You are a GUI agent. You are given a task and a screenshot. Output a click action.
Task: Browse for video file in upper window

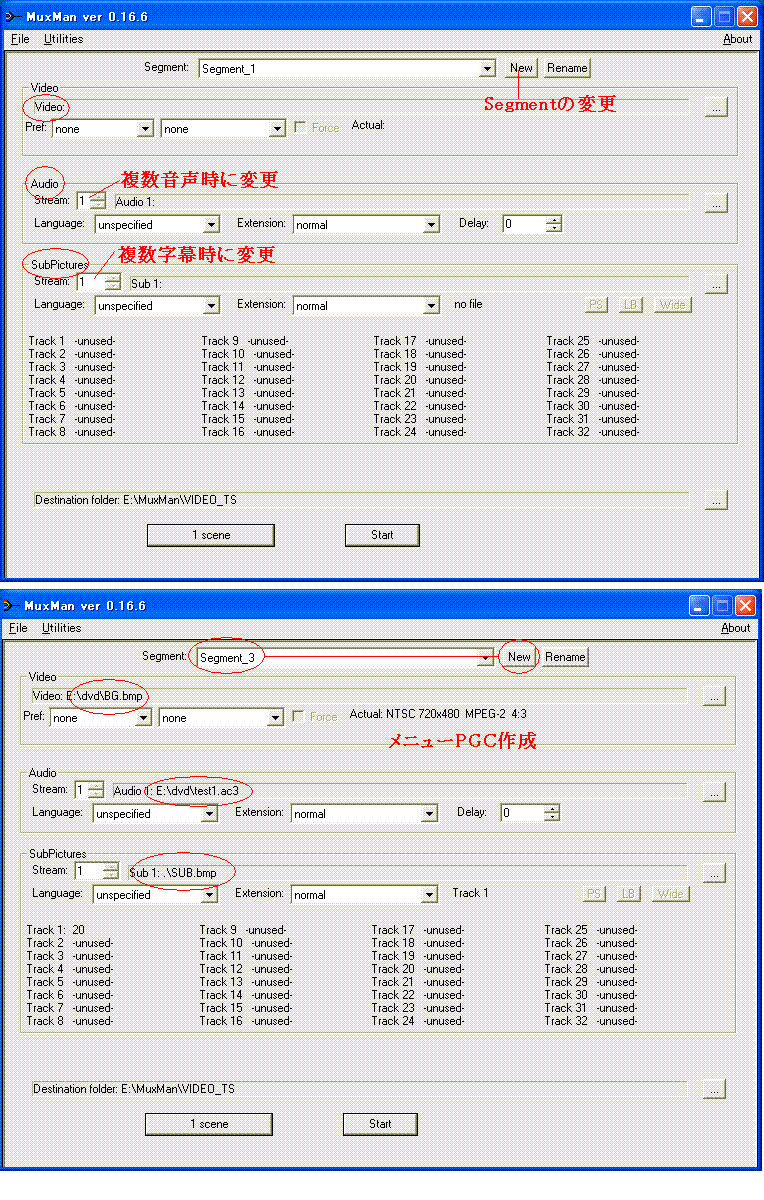point(716,107)
